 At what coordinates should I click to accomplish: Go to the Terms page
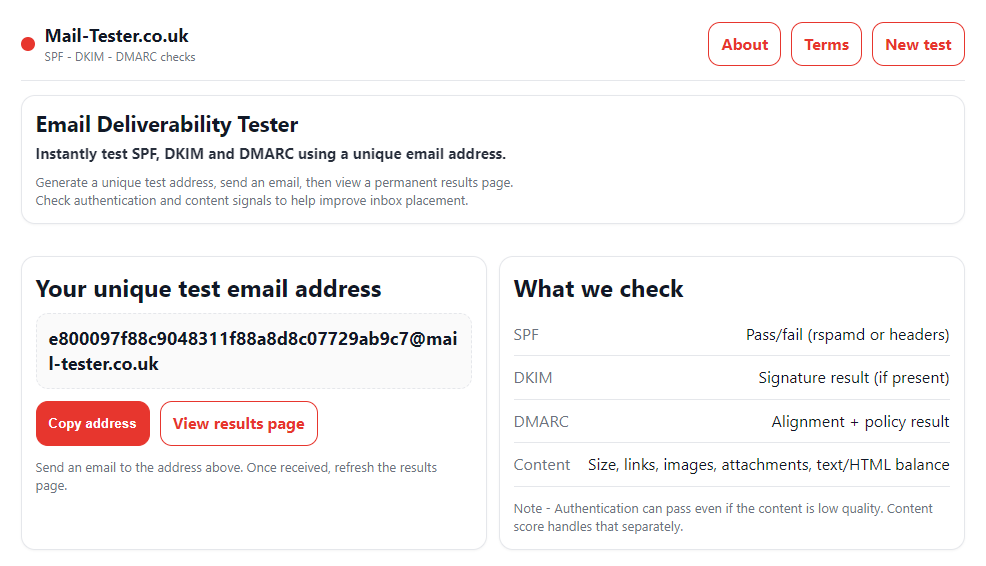pos(826,44)
